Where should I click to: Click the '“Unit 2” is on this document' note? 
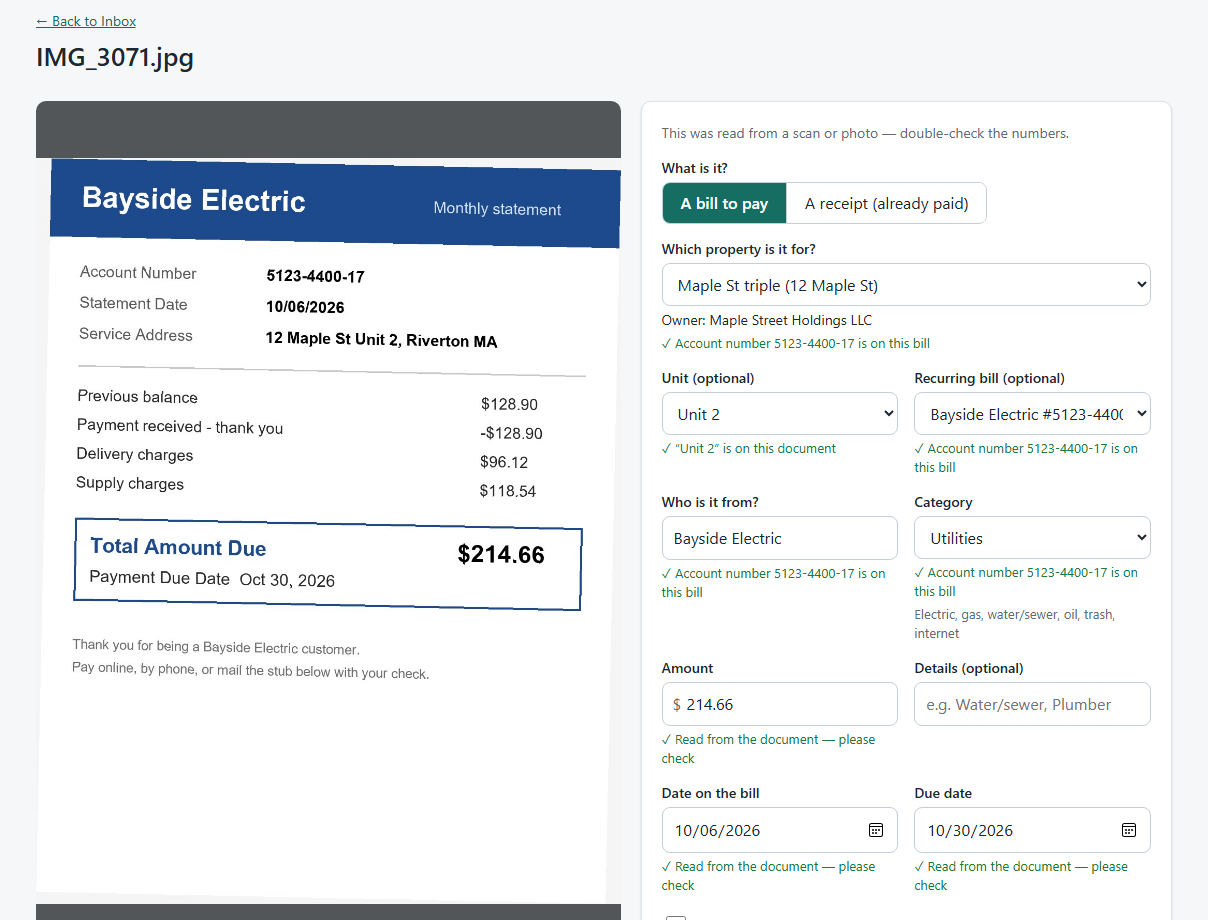749,449
